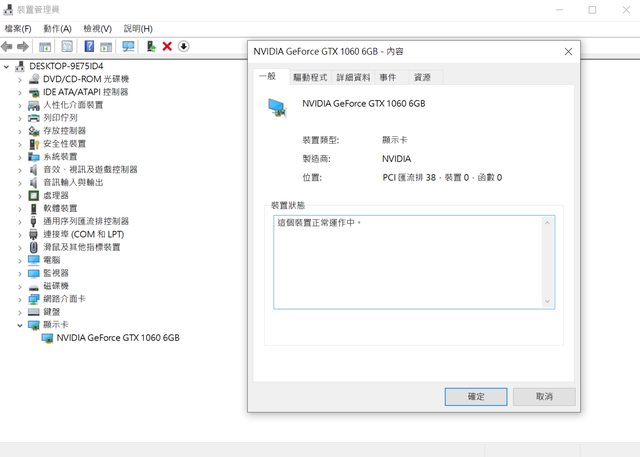This screenshot has height=457, width=640.
Task: Click the back arrow in toolbar
Action: click(x=7, y=46)
